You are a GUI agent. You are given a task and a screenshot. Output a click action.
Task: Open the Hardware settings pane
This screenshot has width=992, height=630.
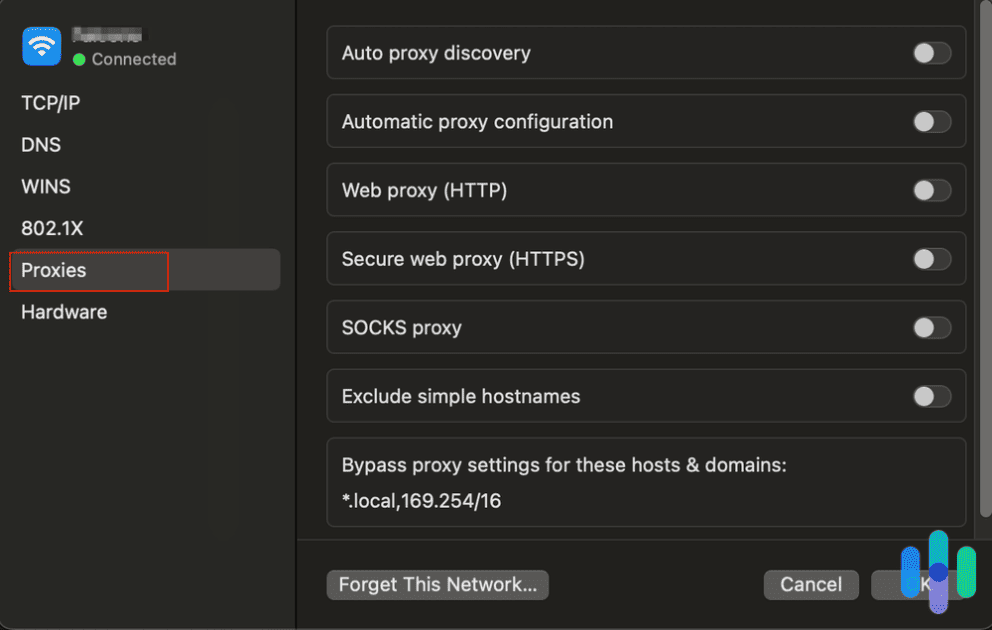tap(63, 312)
